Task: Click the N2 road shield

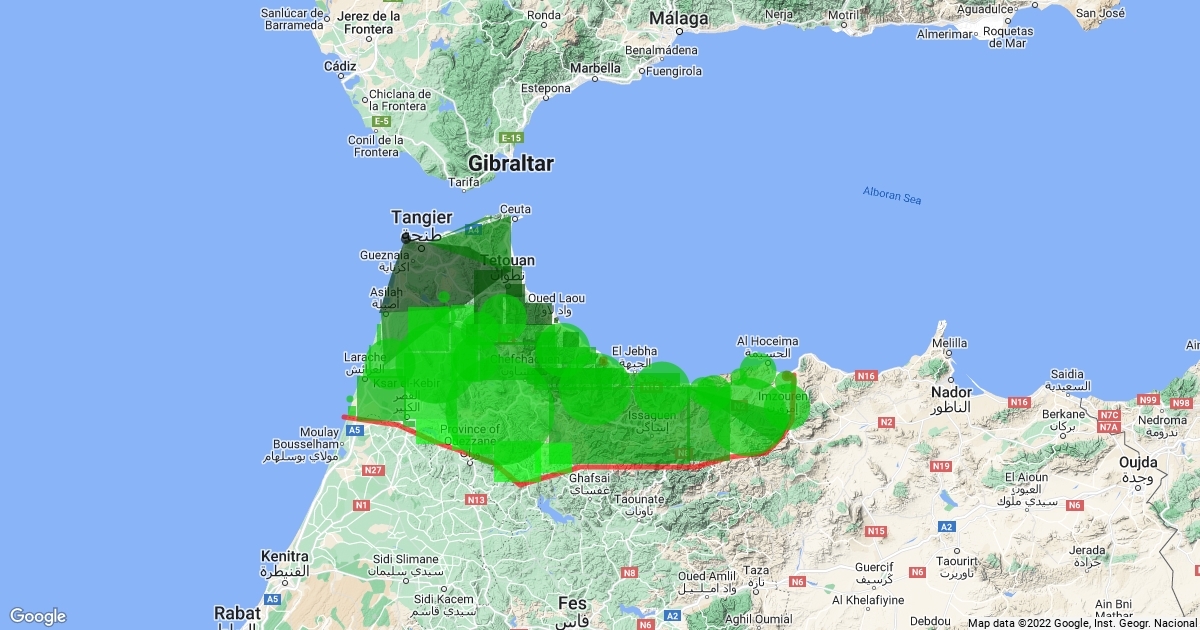Action: click(x=886, y=423)
